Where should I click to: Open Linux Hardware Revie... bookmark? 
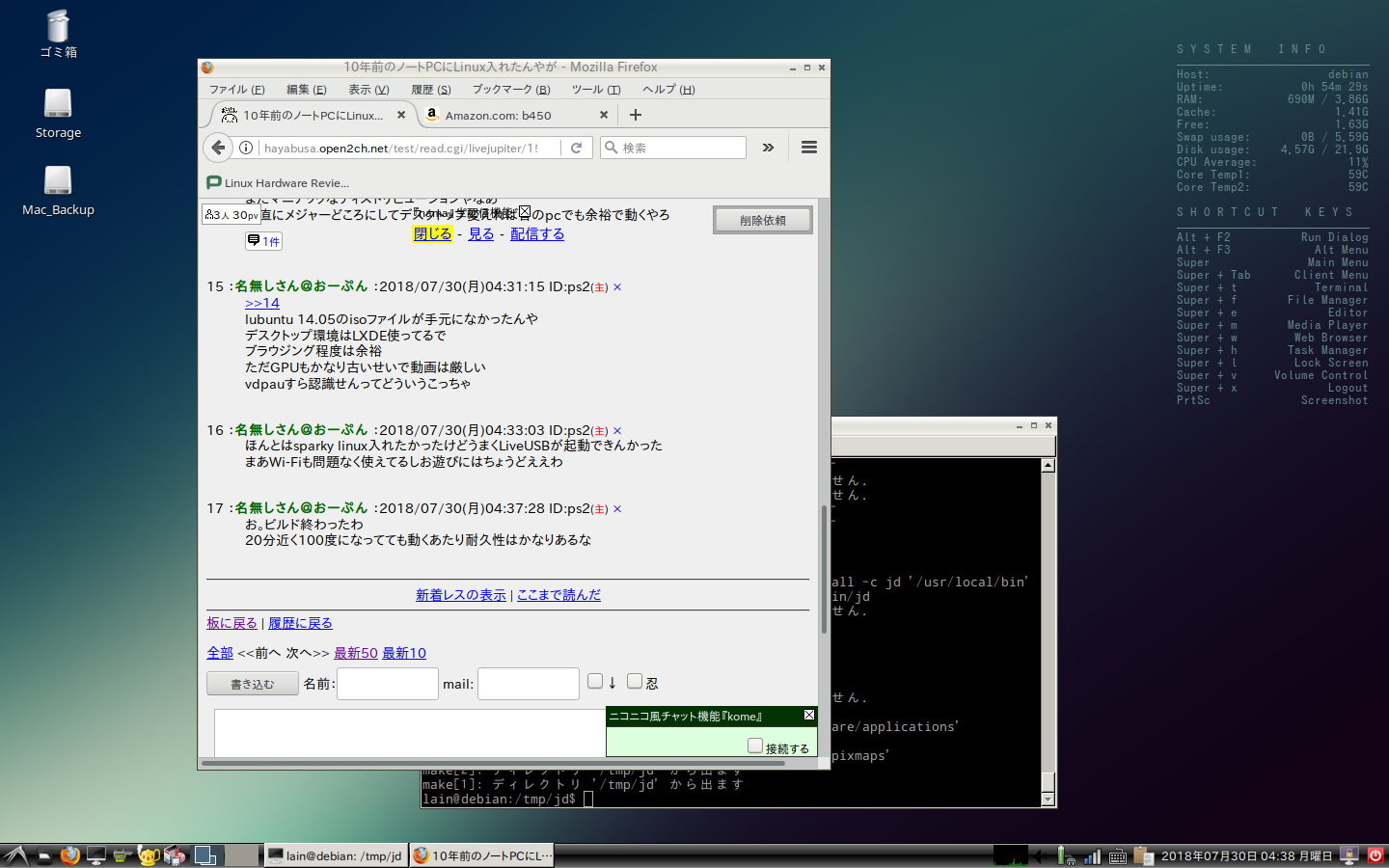[x=279, y=182]
